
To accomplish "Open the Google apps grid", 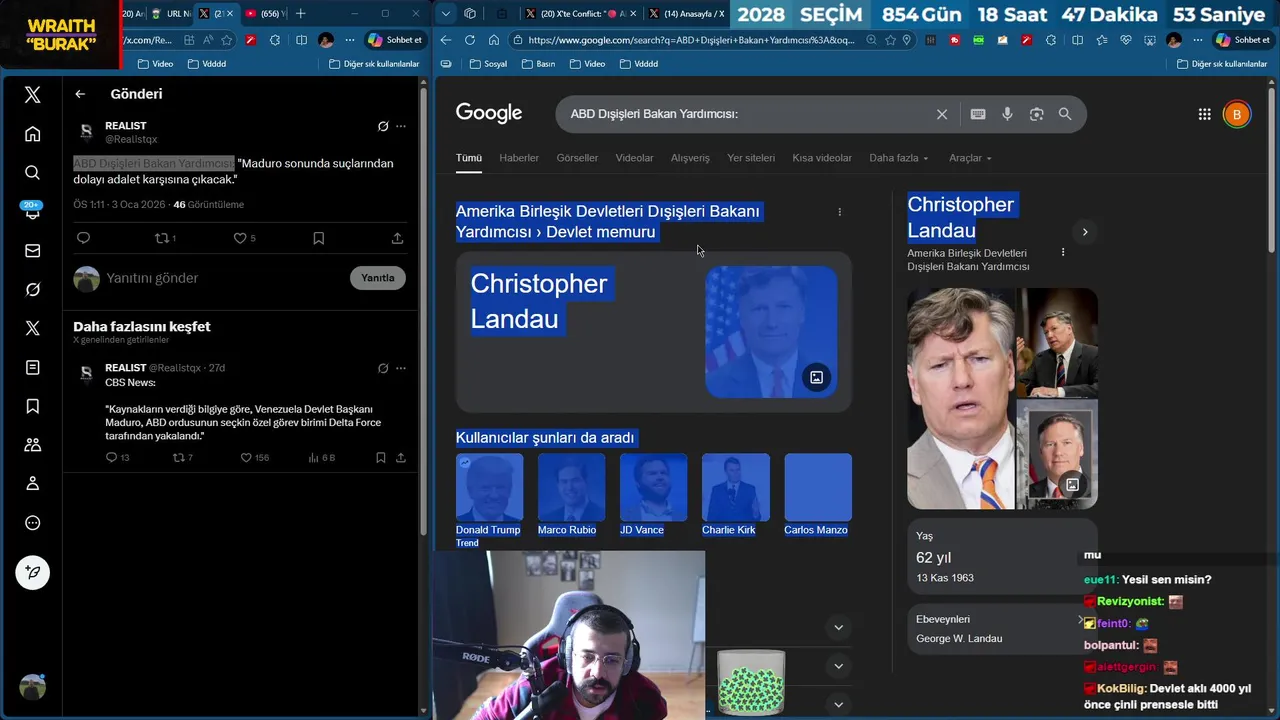I will pos(1204,114).
